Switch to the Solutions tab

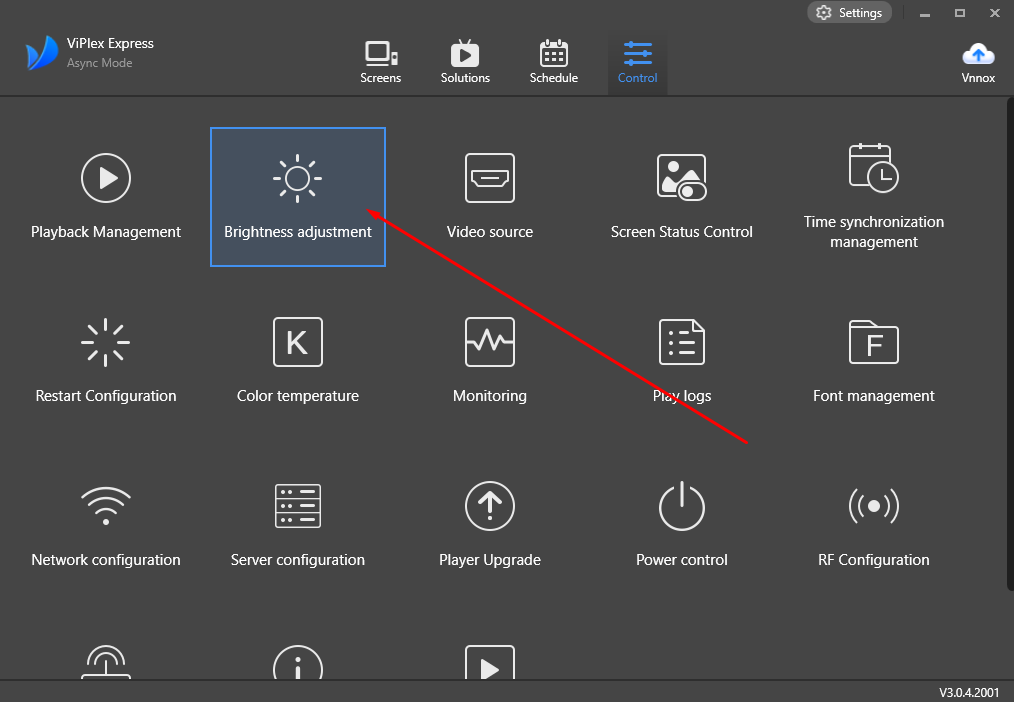(x=465, y=63)
